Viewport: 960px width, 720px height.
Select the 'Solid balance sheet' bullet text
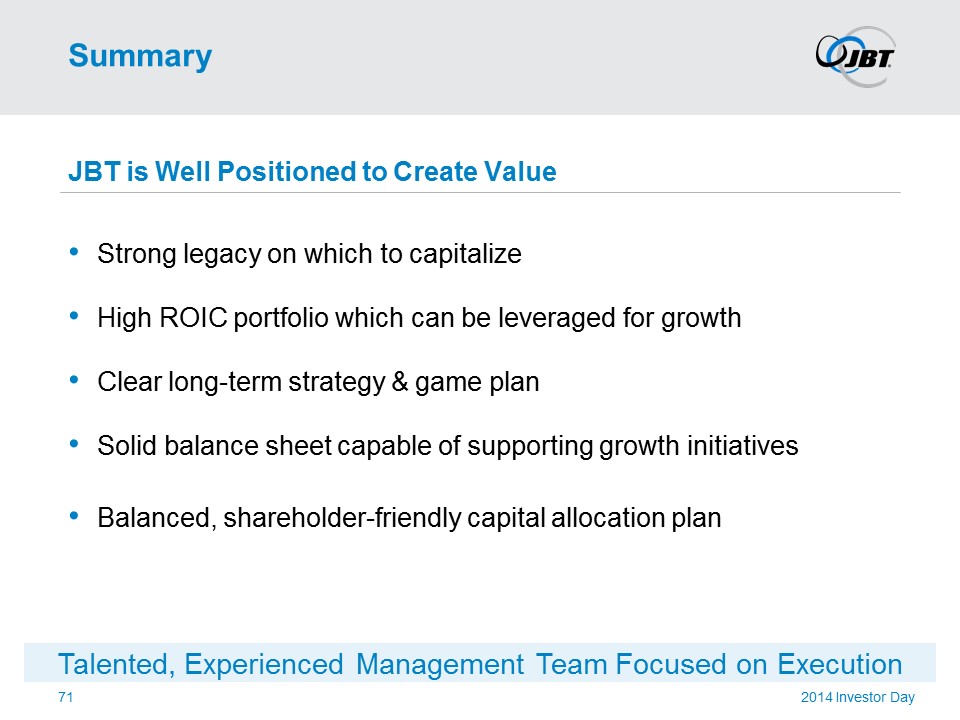pyautogui.click(x=447, y=446)
